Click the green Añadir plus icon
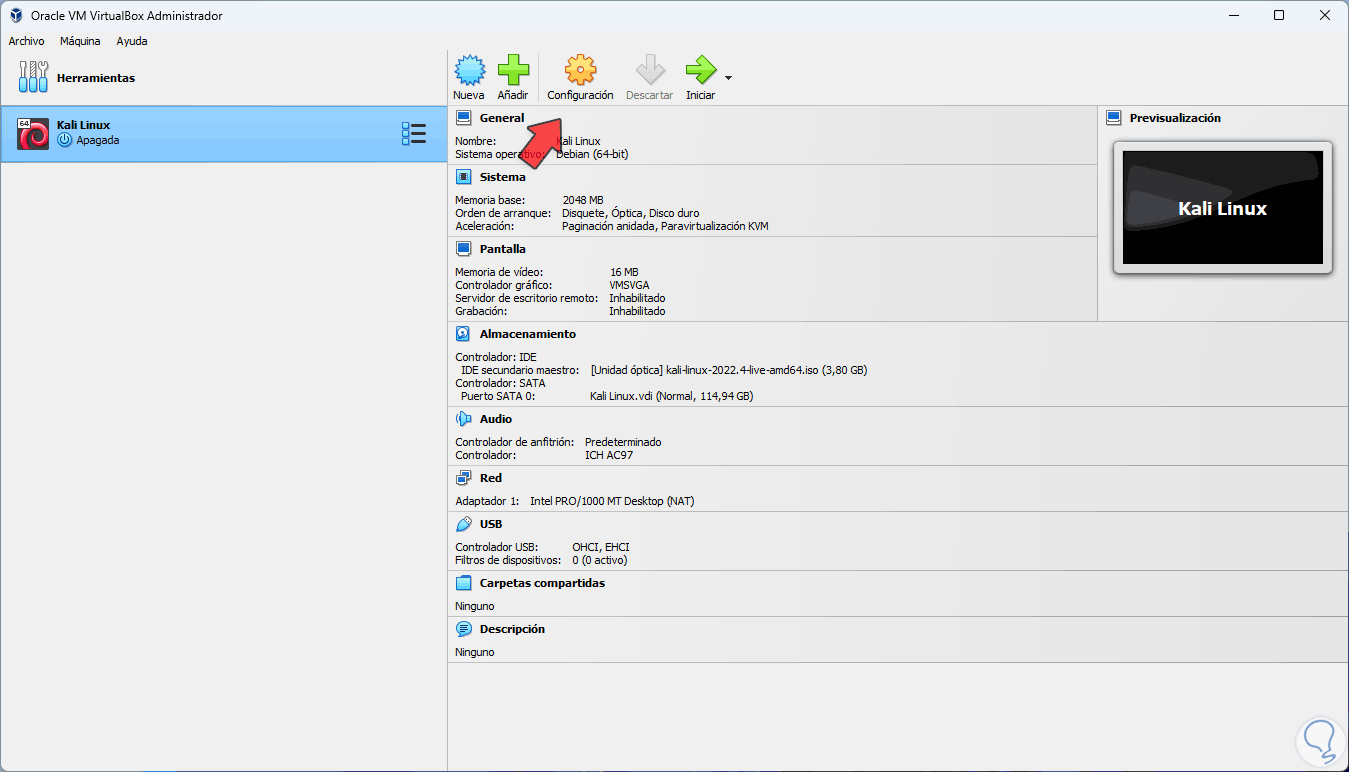Viewport: 1349px width, 772px height. [x=513, y=70]
